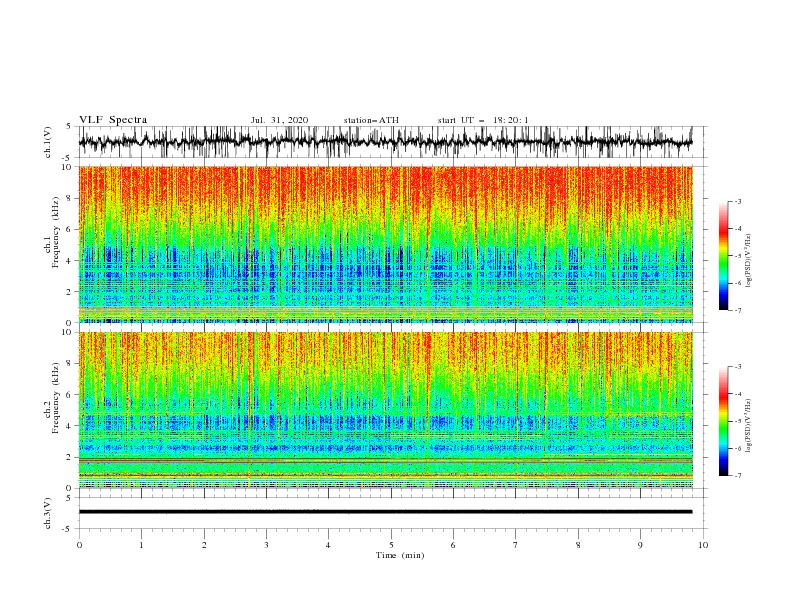Screen dimensions: 792x612
Task: Click the ch.2 "Frequency (kHz)" axis label
Action: 56,398
